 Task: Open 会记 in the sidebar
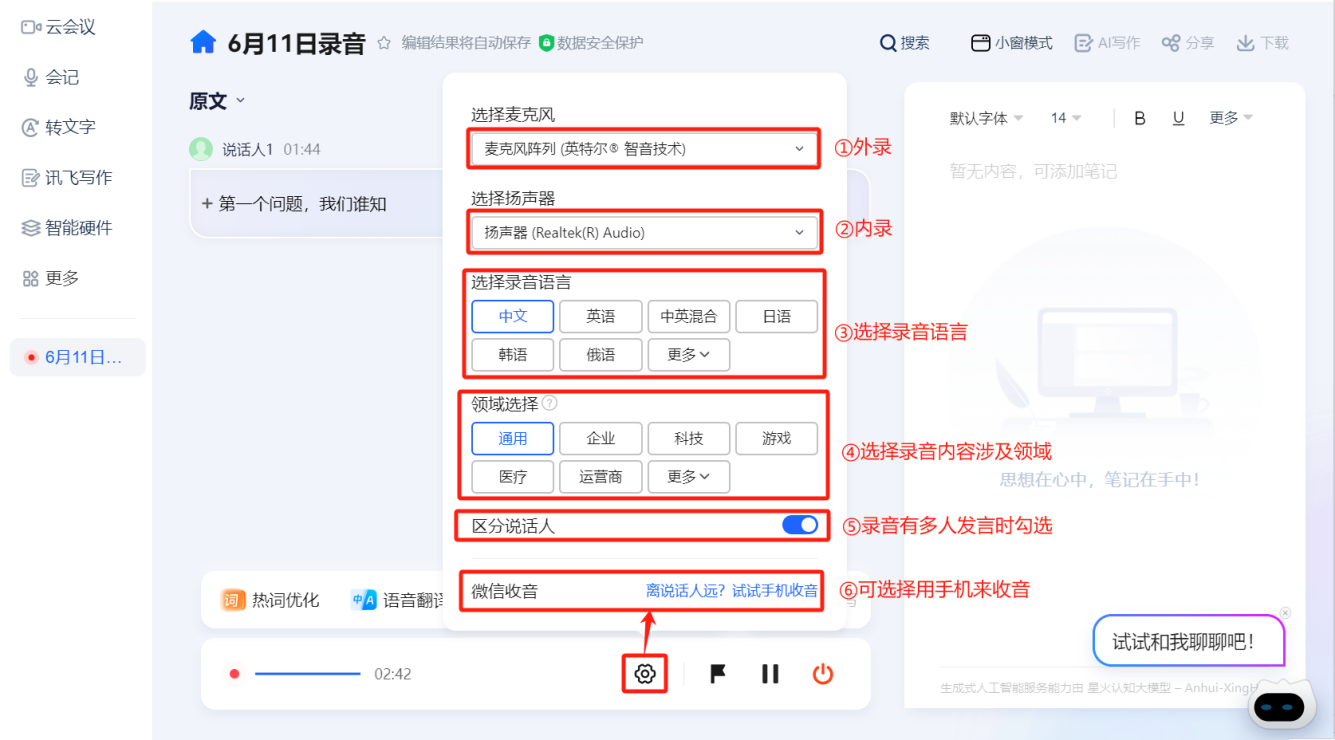51,77
